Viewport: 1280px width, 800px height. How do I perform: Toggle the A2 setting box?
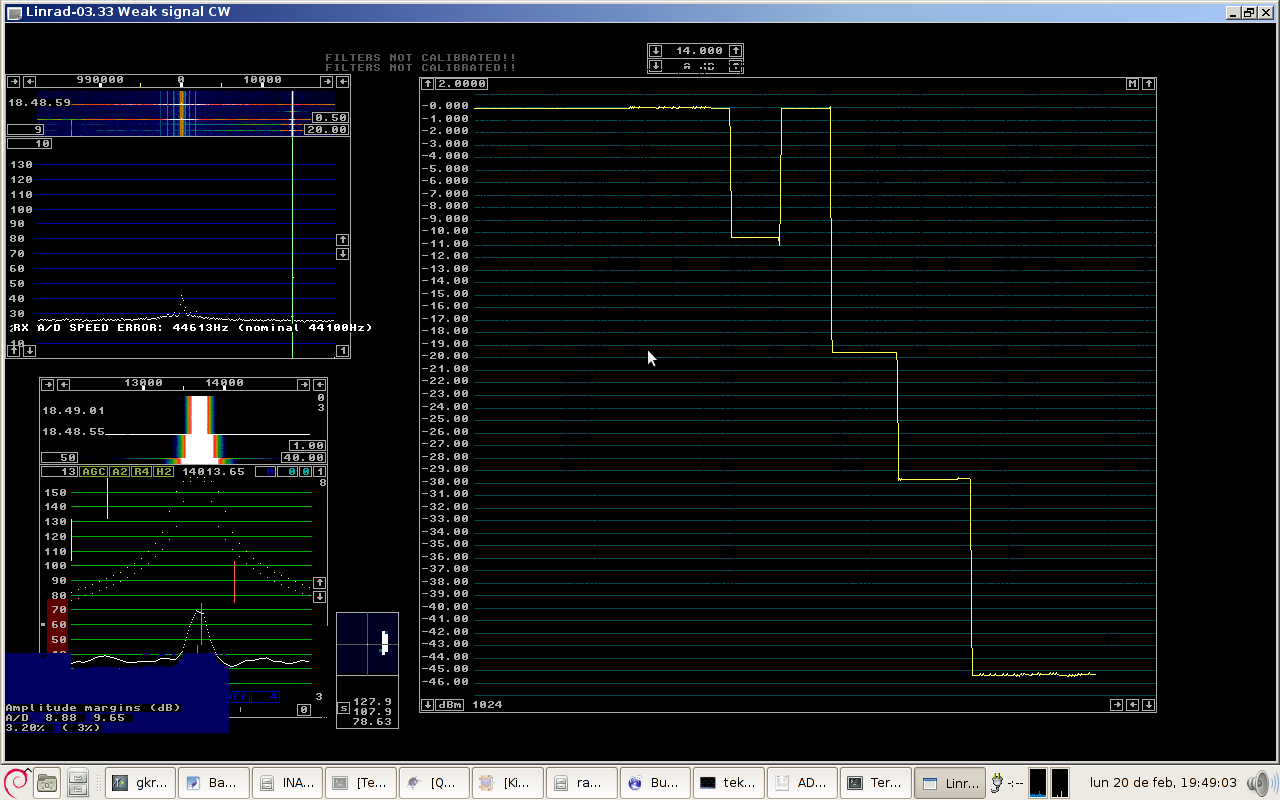[119, 472]
